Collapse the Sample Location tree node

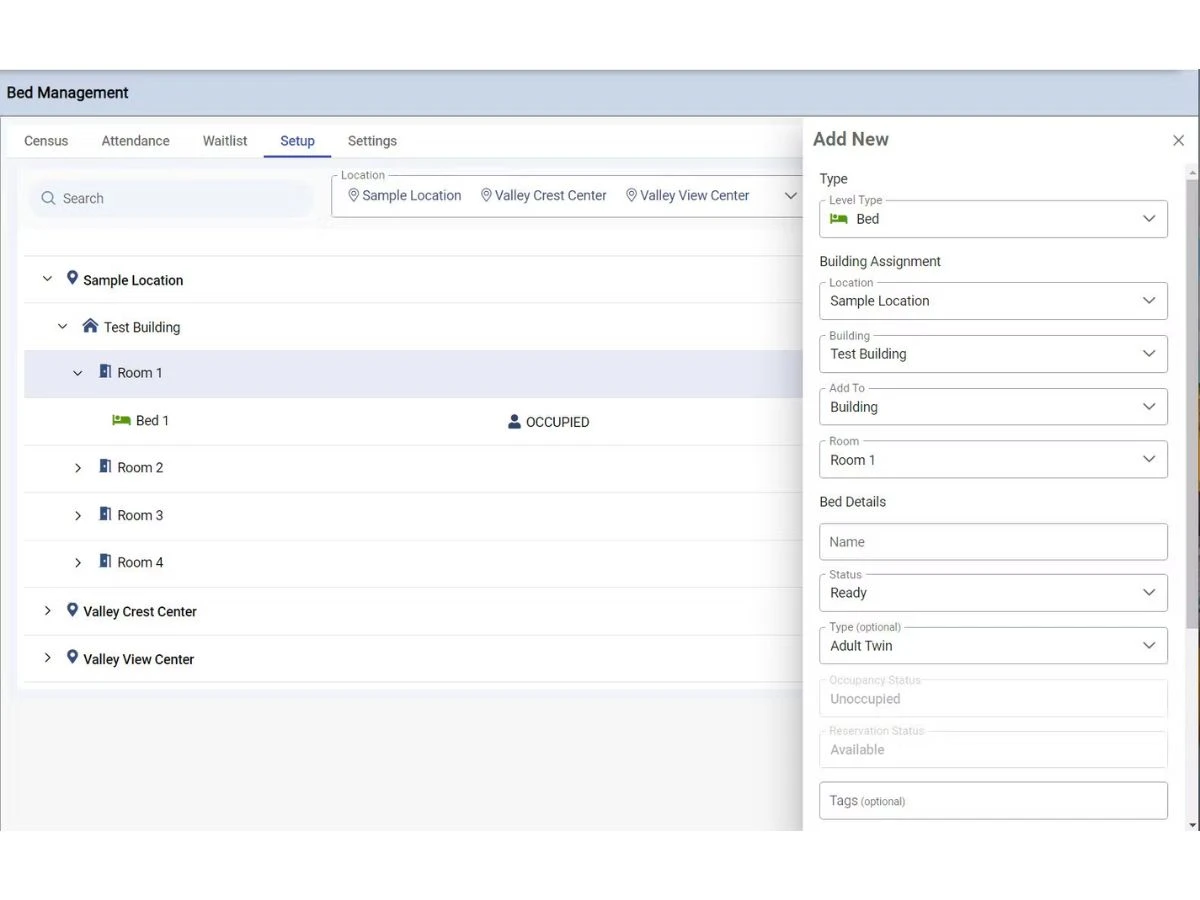coord(47,279)
